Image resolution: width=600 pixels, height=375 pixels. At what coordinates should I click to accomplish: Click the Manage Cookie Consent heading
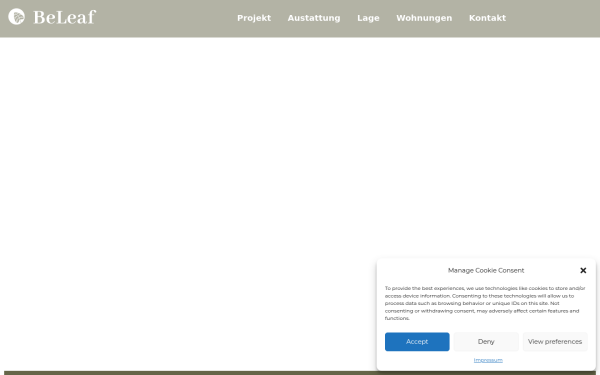486,271
